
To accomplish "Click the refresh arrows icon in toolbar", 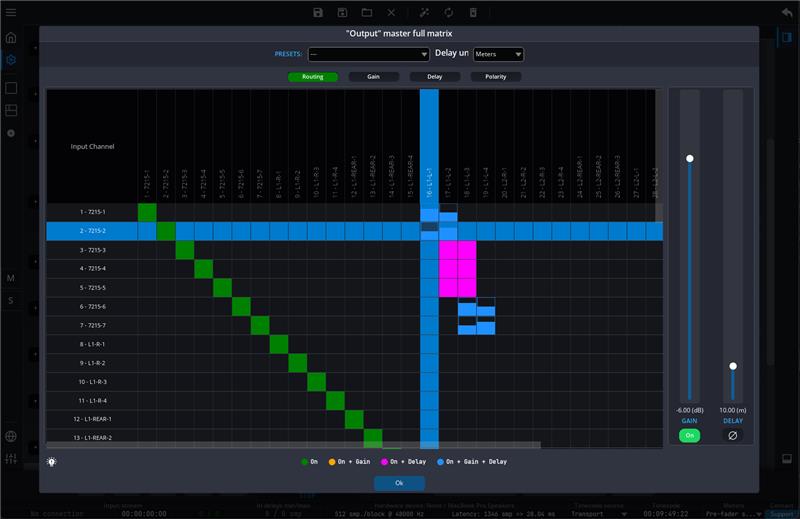I will click(x=449, y=13).
